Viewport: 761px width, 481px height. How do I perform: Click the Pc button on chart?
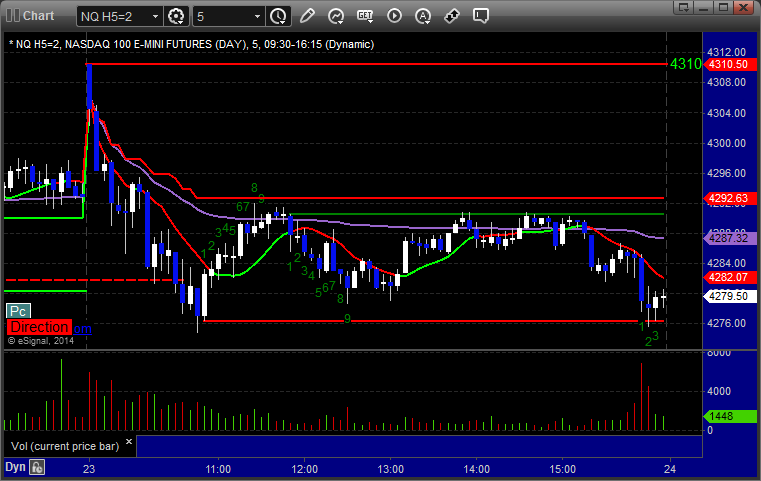[18, 311]
